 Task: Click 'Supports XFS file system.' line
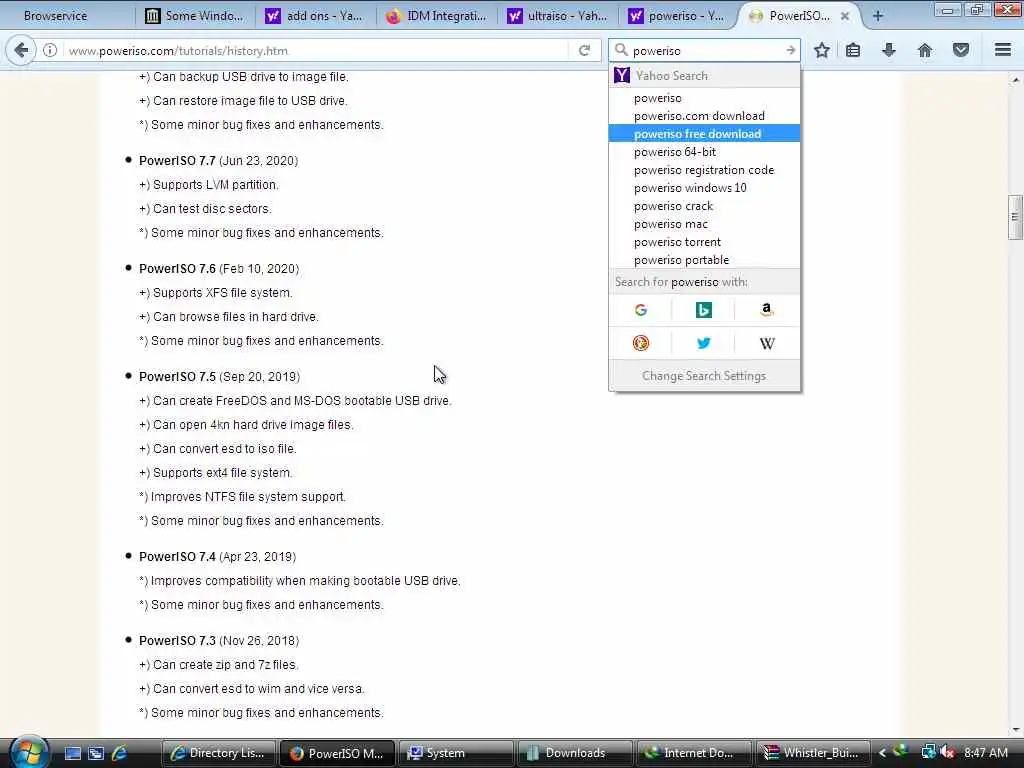coord(216,293)
